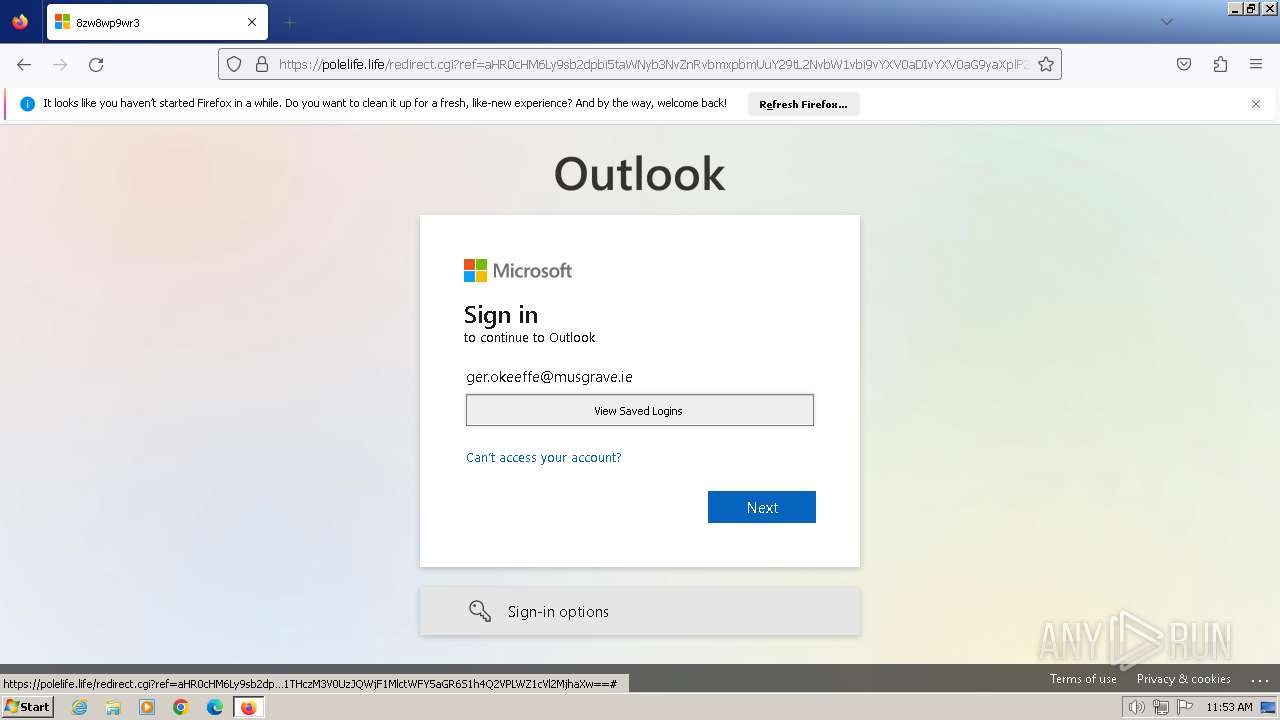Open the File Explorer taskbar icon
Viewport: 1280px width, 720px height.
113,707
